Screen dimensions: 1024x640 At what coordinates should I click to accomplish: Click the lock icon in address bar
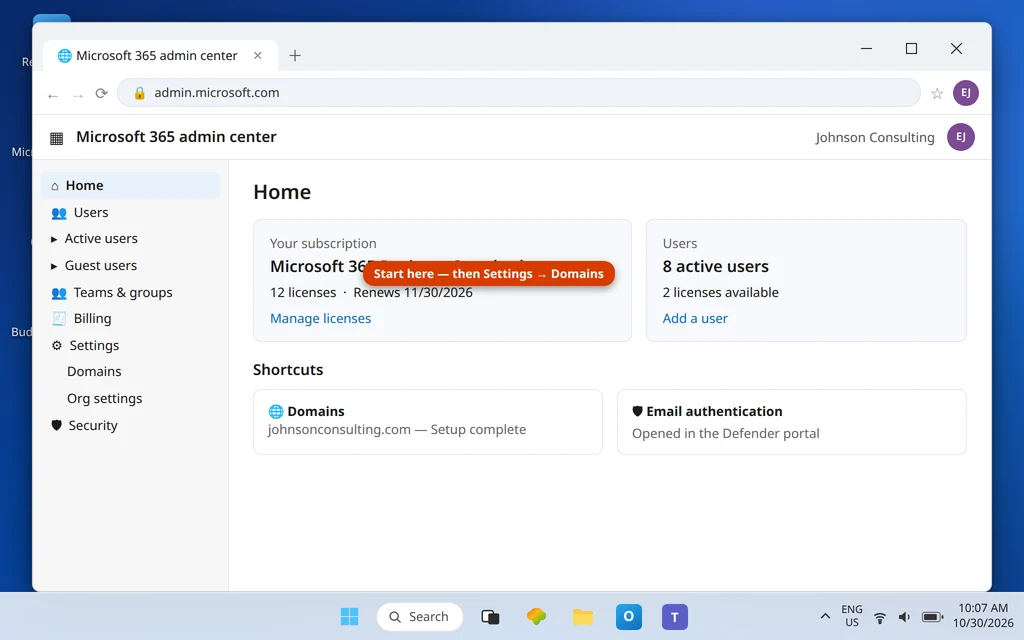tap(139, 93)
